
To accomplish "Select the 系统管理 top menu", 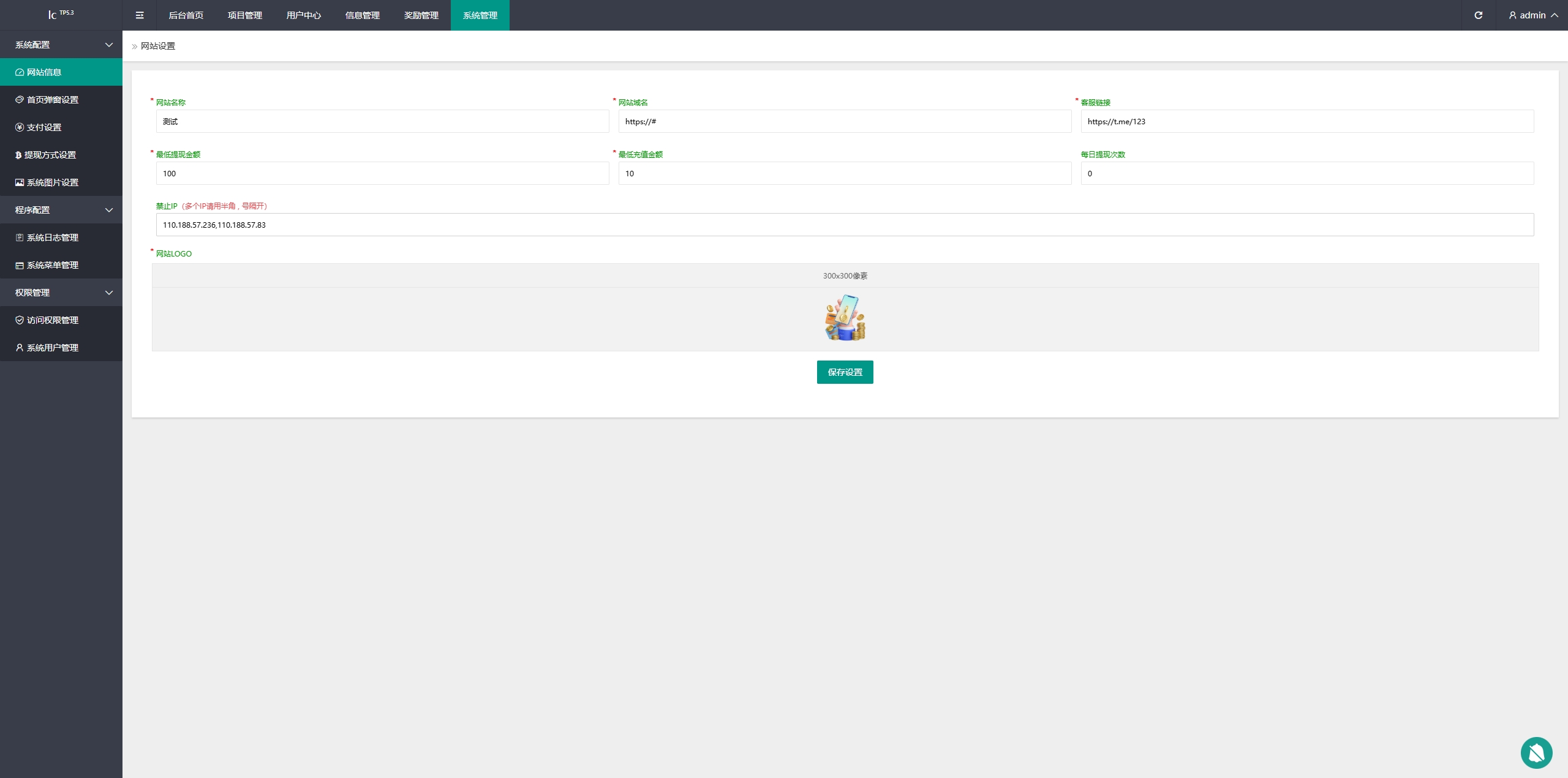I will [x=480, y=15].
